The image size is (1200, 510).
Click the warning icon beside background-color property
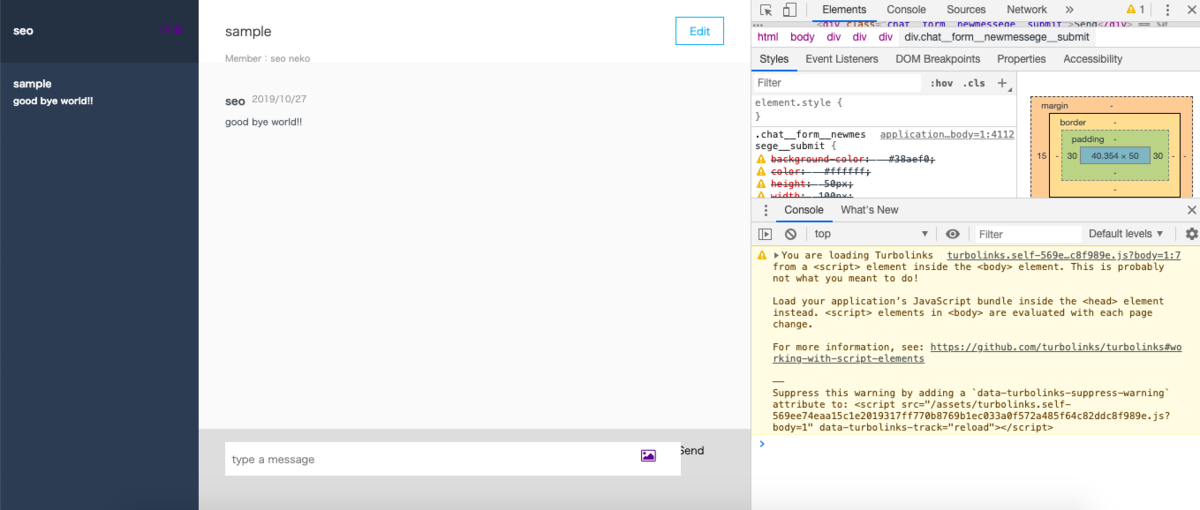click(761, 159)
